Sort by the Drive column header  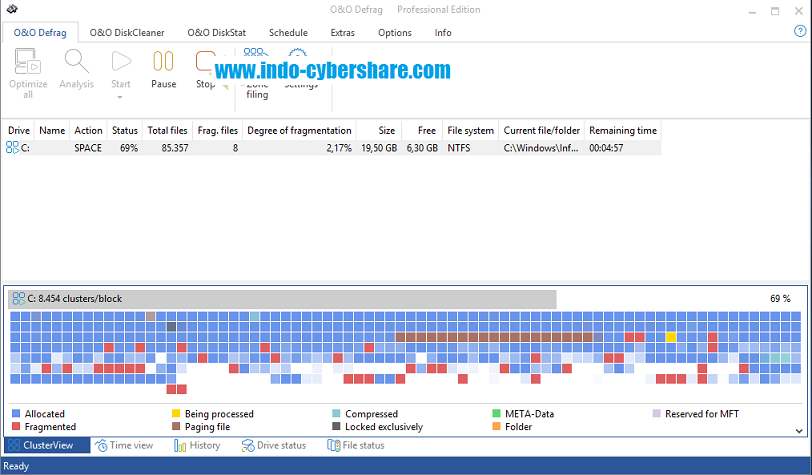click(19, 131)
